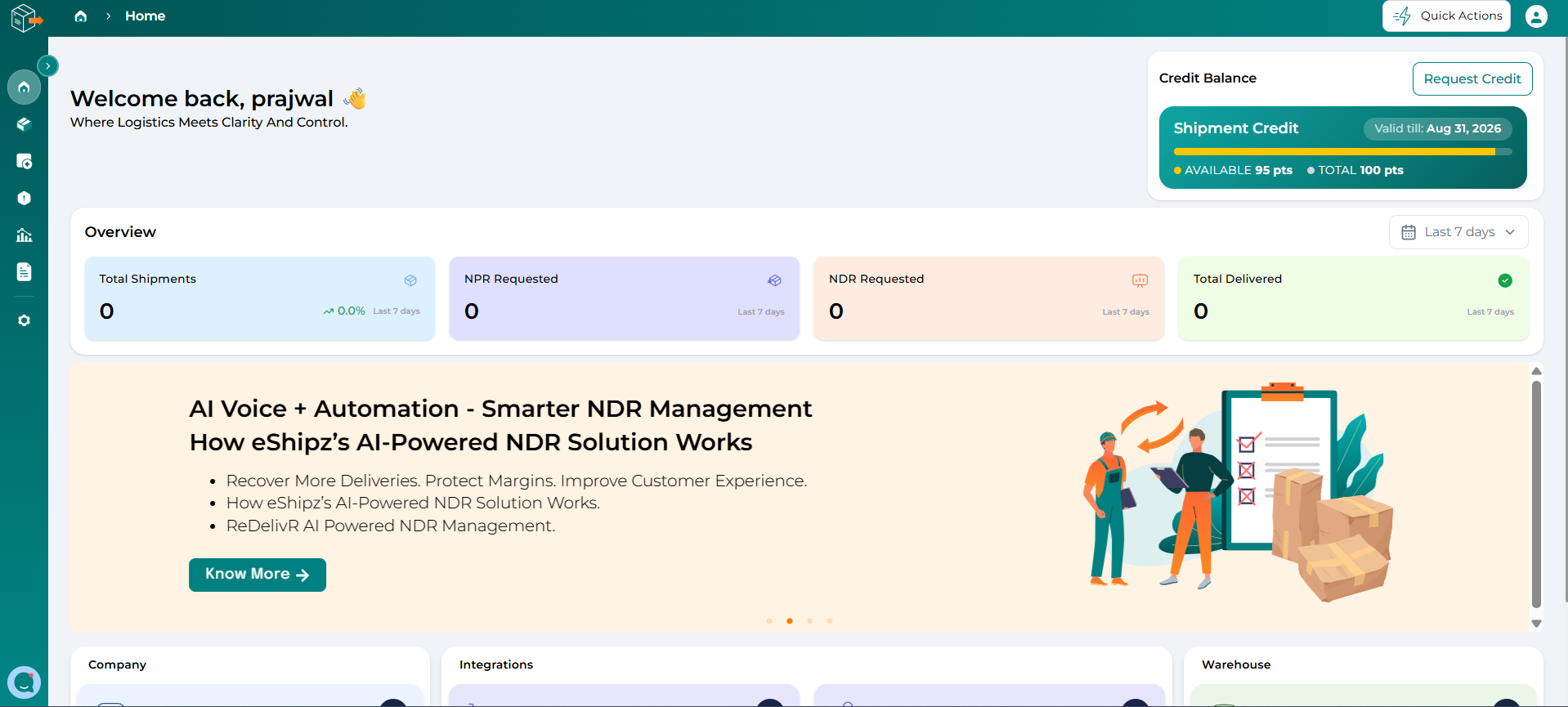
Task: Click the Integrations section heading
Action: coord(495,664)
